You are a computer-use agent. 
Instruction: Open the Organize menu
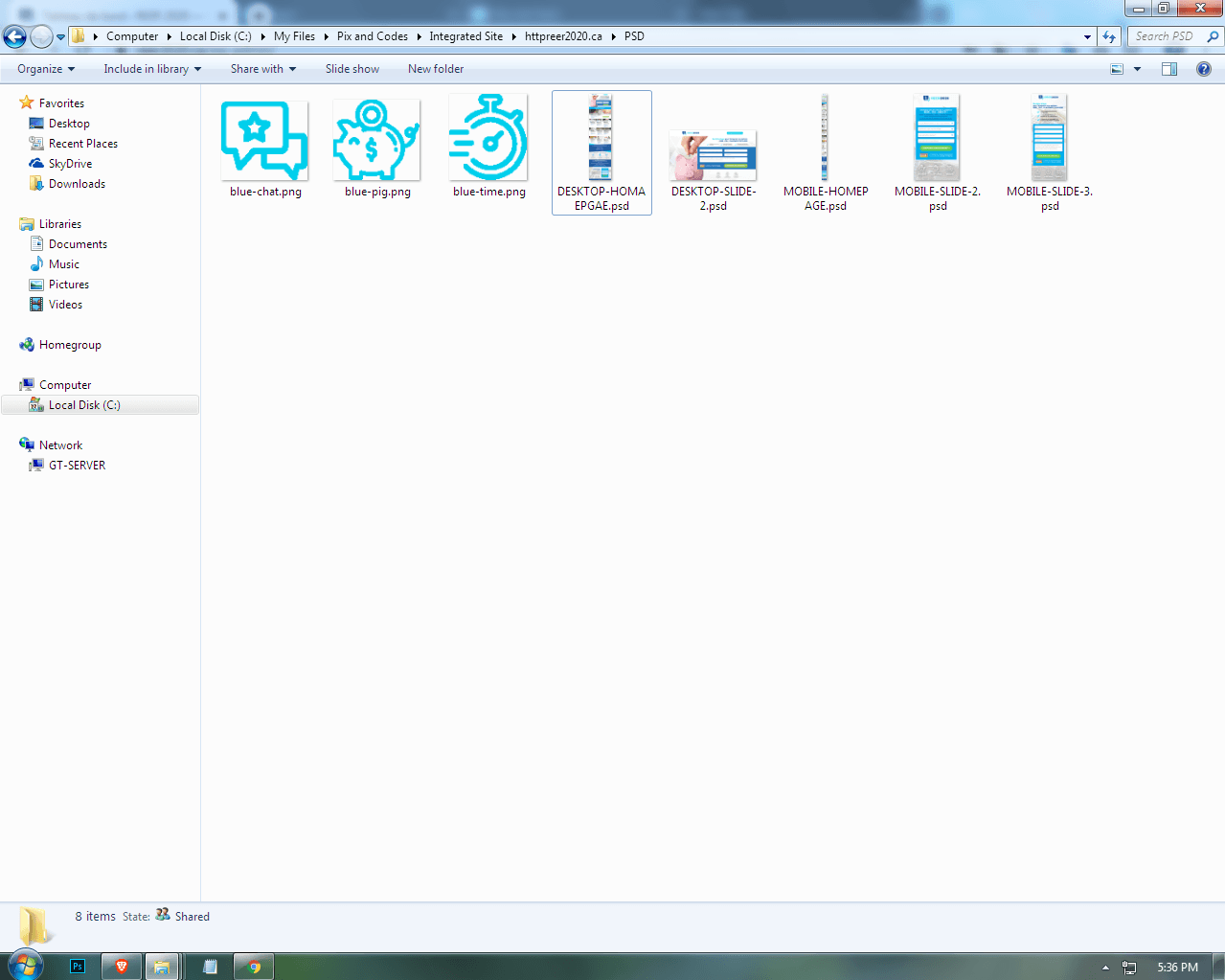46,69
